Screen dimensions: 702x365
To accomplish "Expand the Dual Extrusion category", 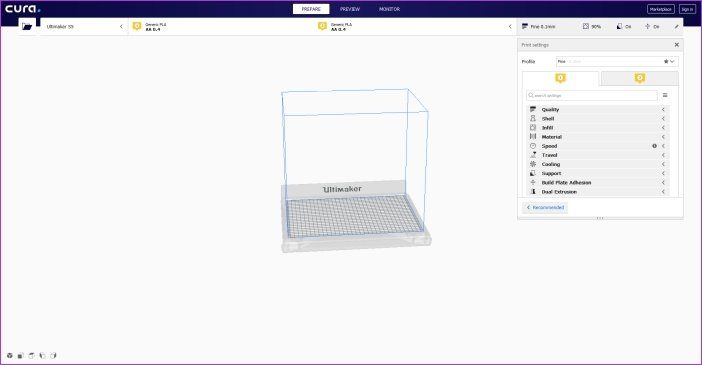I will 599,192.
